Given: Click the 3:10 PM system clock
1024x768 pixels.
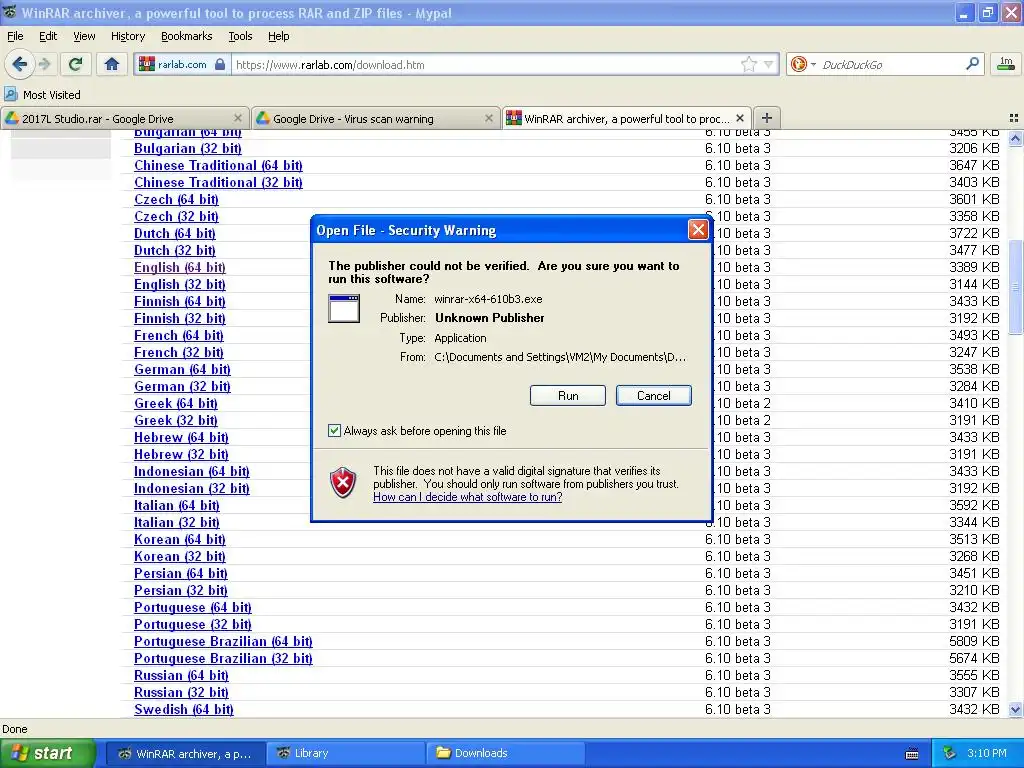Looking at the screenshot, I should [987, 753].
